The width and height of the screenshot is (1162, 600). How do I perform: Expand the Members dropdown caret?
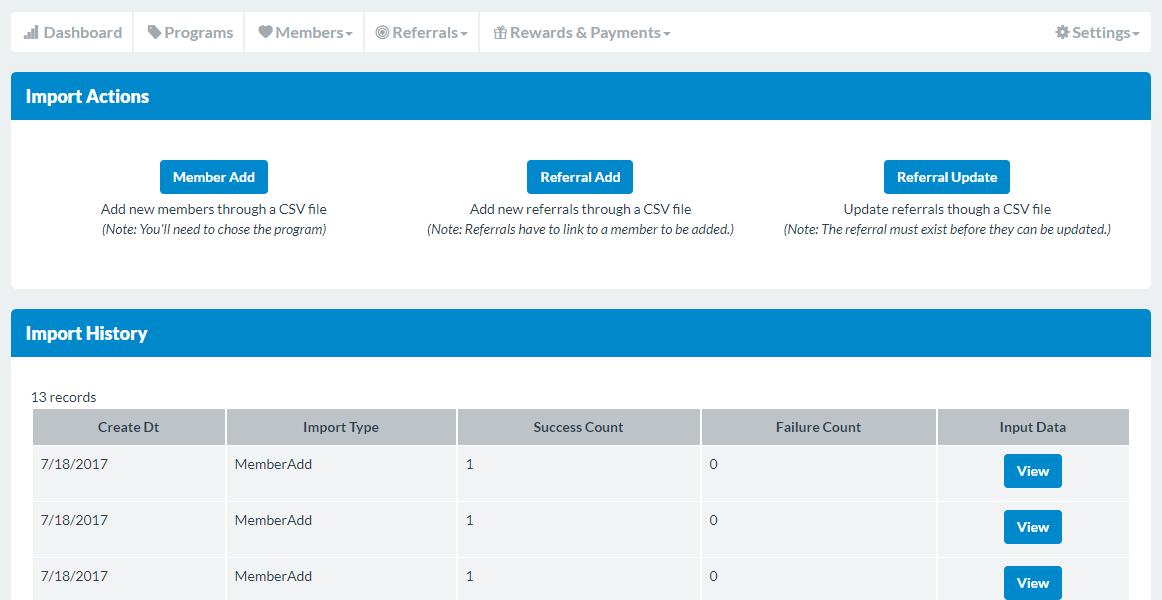pyautogui.click(x=349, y=34)
